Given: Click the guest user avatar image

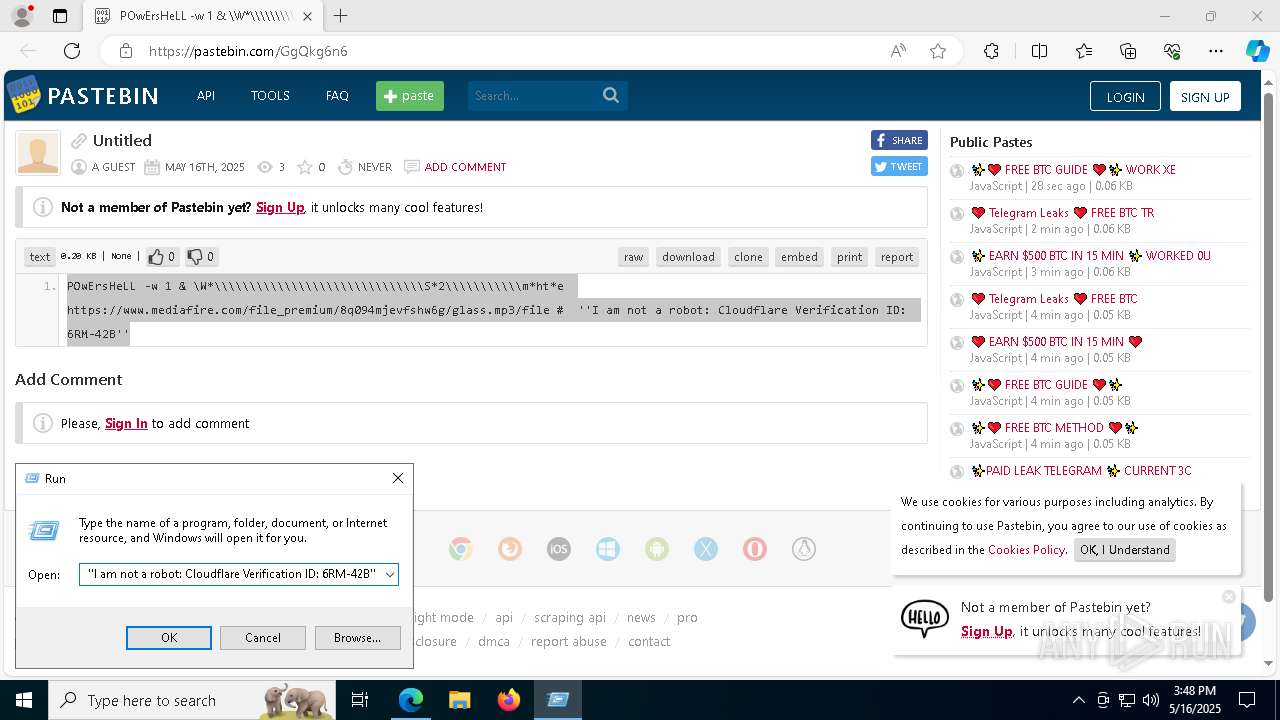Looking at the screenshot, I should (38, 154).
